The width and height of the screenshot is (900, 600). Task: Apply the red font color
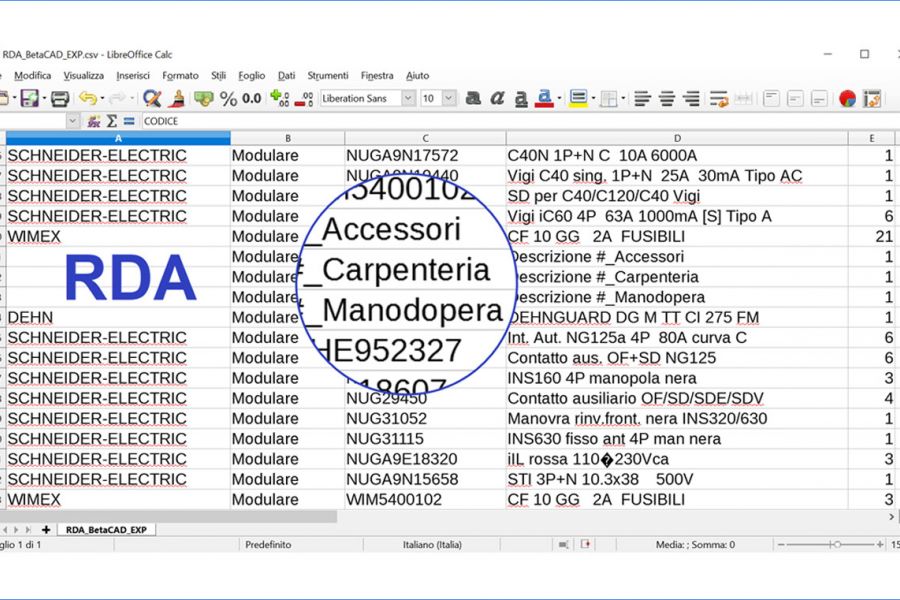(544, 99)
